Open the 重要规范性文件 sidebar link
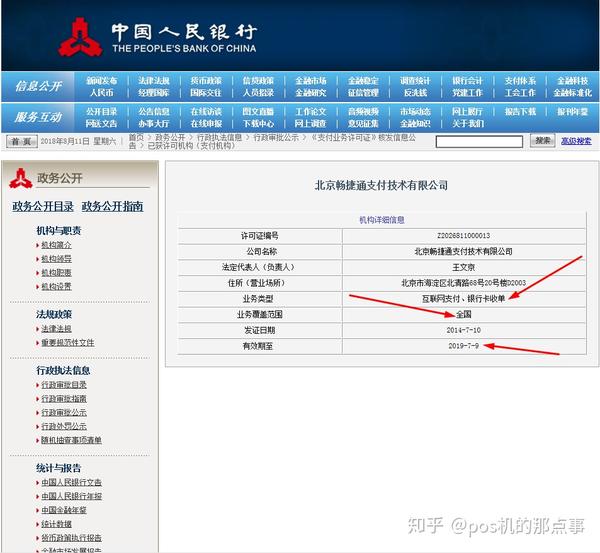This screenshot has height=553, width=600. [68, 343]
